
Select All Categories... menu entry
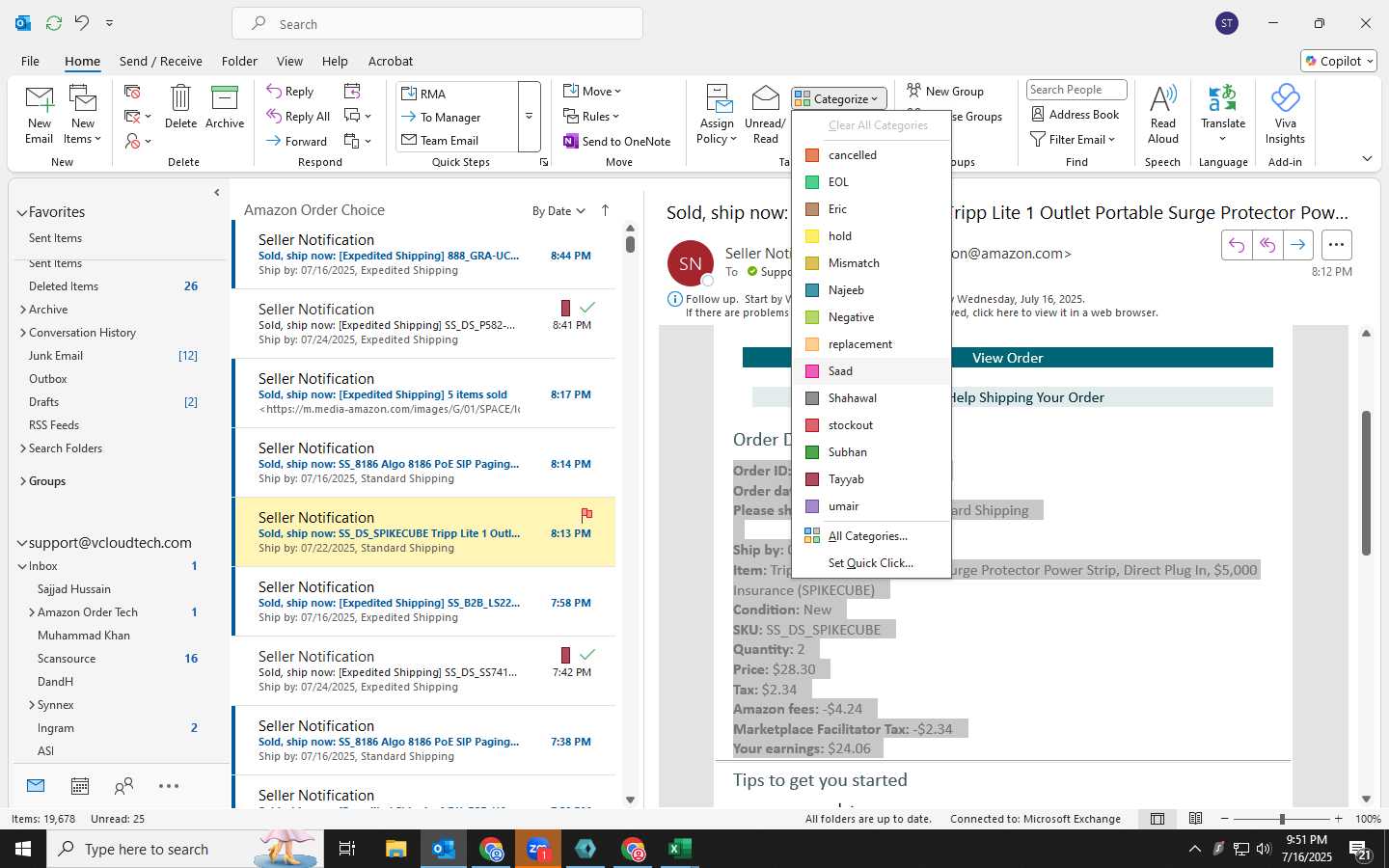click(871, 535)
